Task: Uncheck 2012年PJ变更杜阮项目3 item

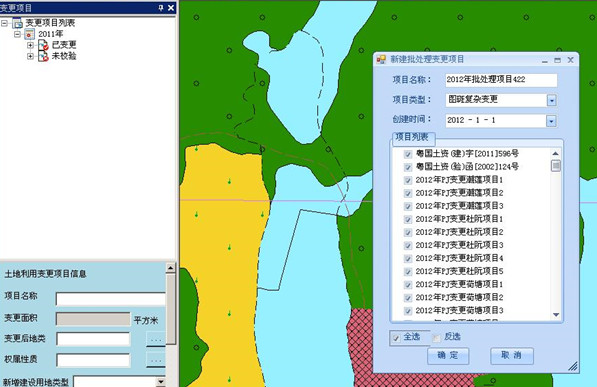Action: tap(408, 246)
